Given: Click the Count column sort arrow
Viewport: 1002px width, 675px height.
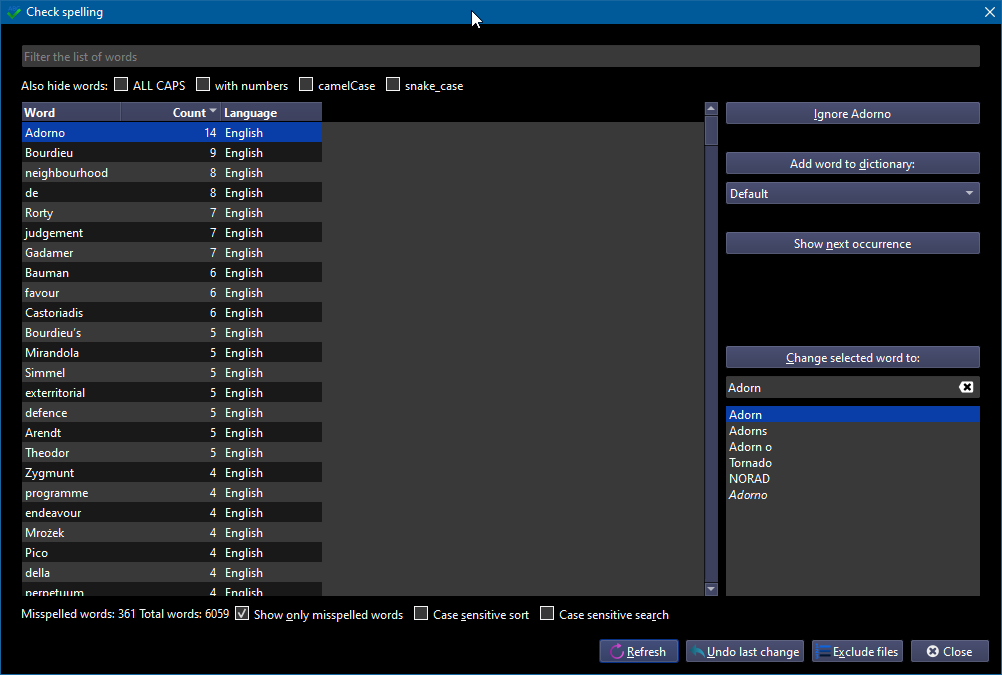Looking at the screenshot, I should [213, 111].
